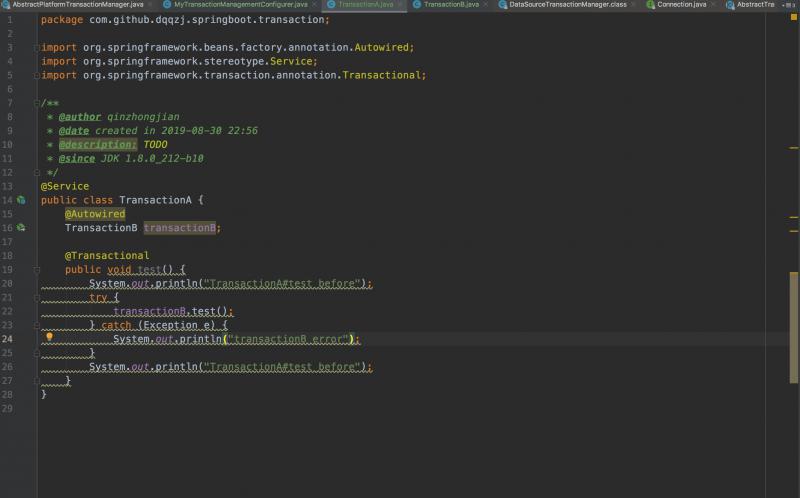
Task: Click the DataSourceTransactionManager.class tab icon
Action: [x=503, y=5]
